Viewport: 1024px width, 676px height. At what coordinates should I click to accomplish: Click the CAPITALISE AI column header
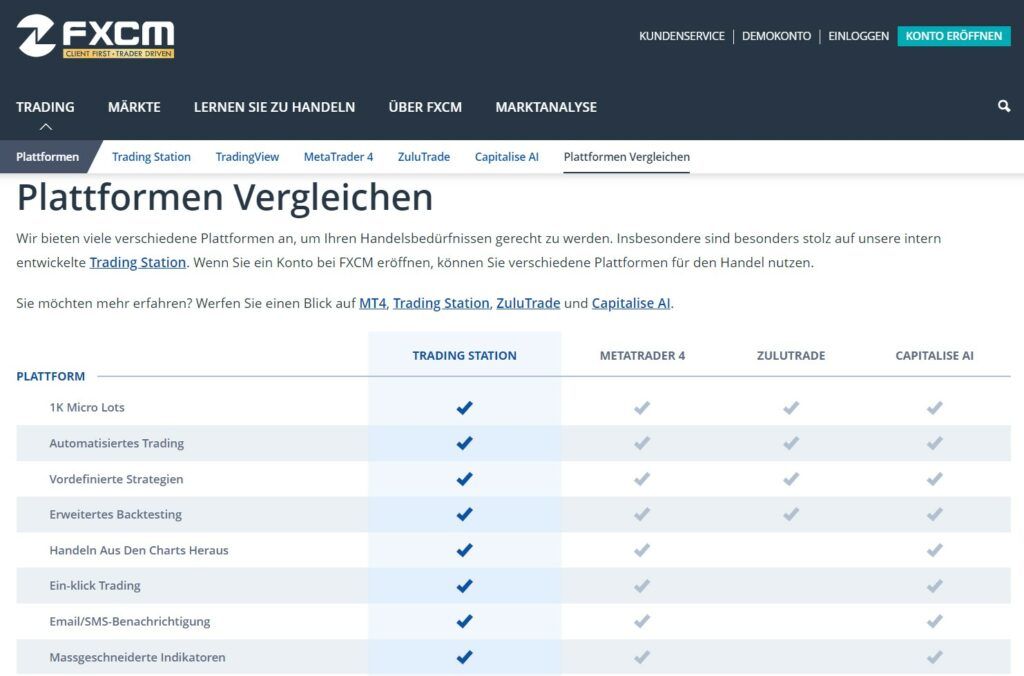pyautogui.click(x=935, y=355)
